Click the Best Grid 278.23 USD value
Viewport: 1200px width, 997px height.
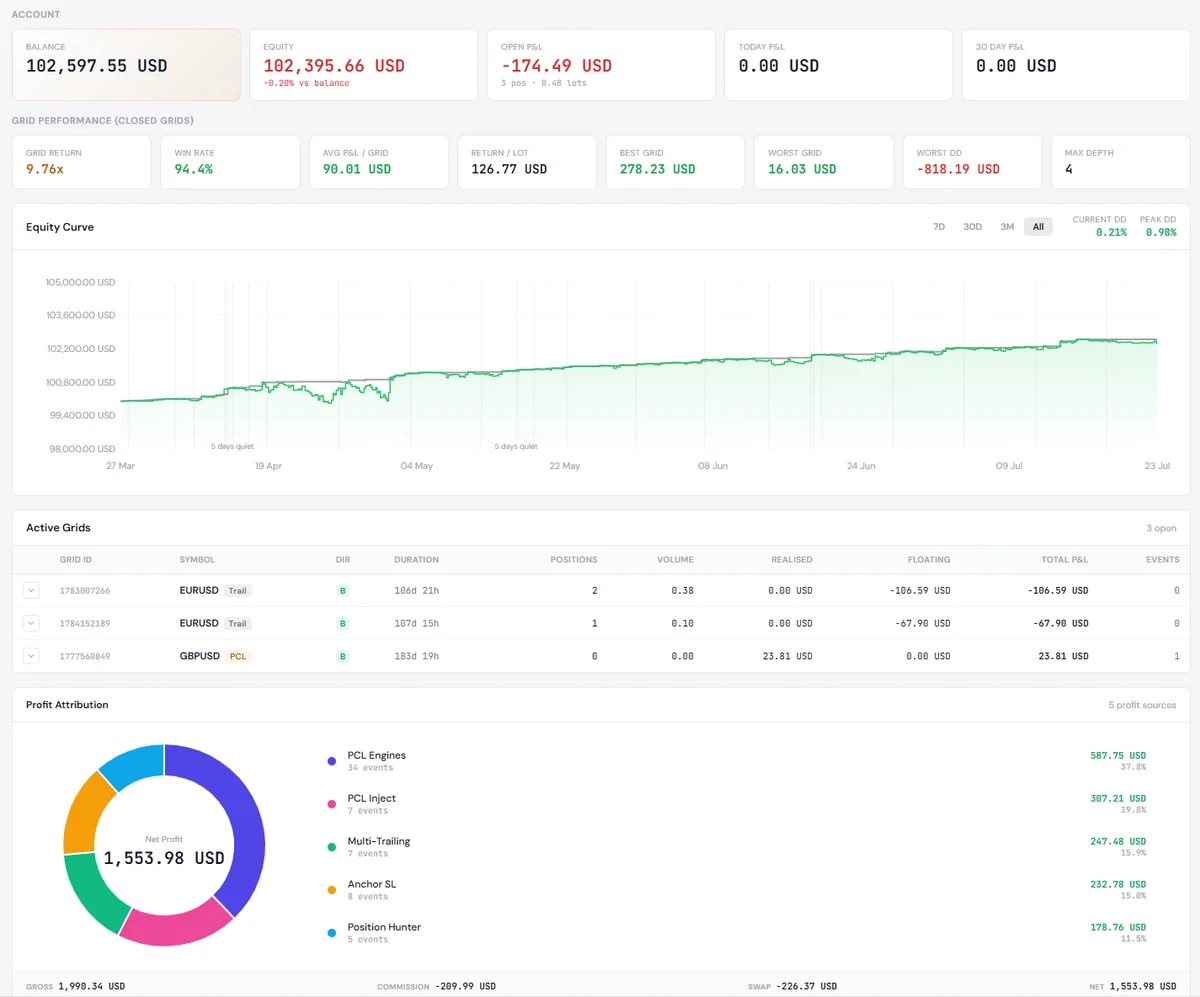pos(657,169)
